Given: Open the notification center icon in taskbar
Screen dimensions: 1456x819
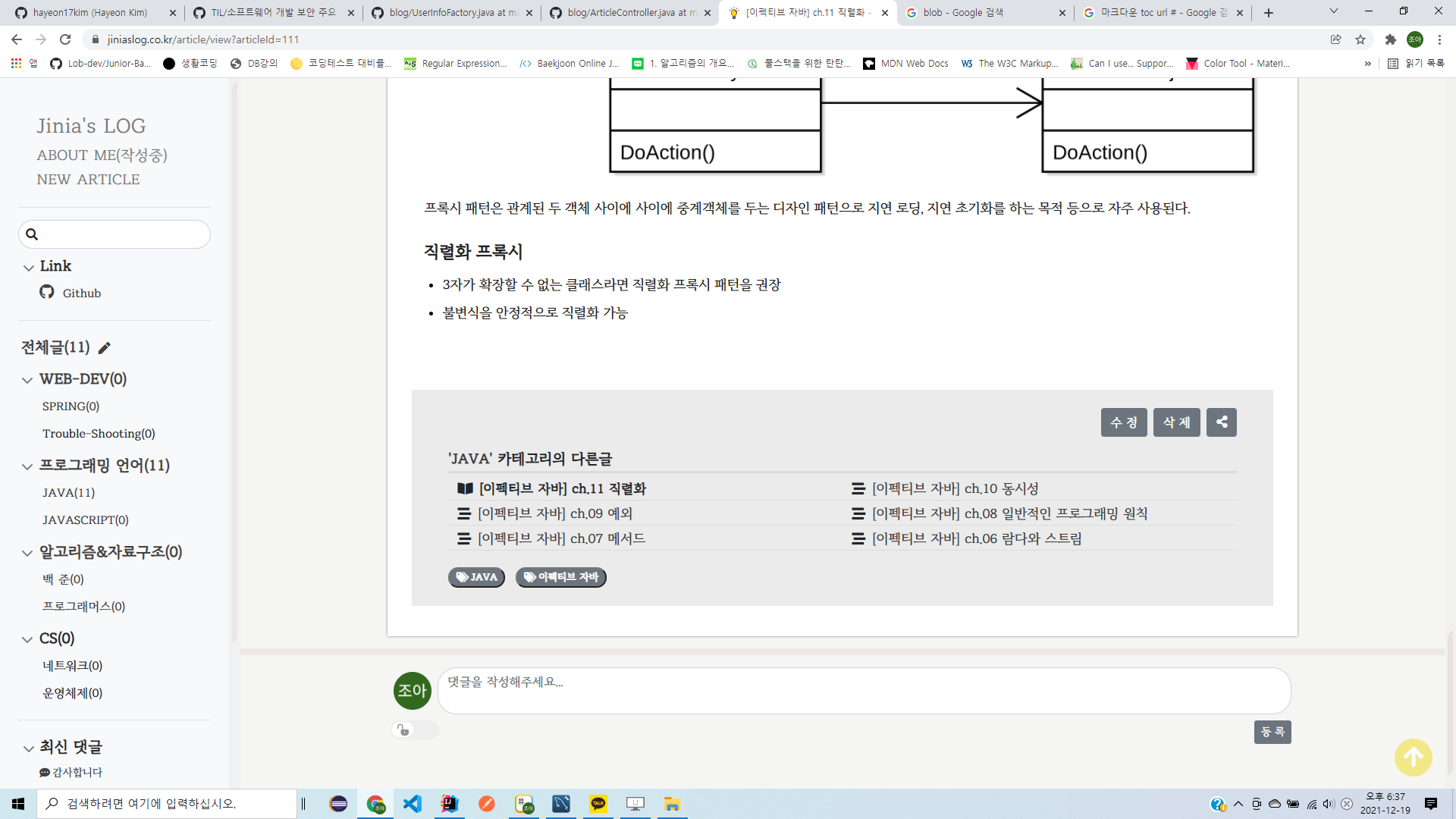Looking at the screenshot, I should (1431, 804).
